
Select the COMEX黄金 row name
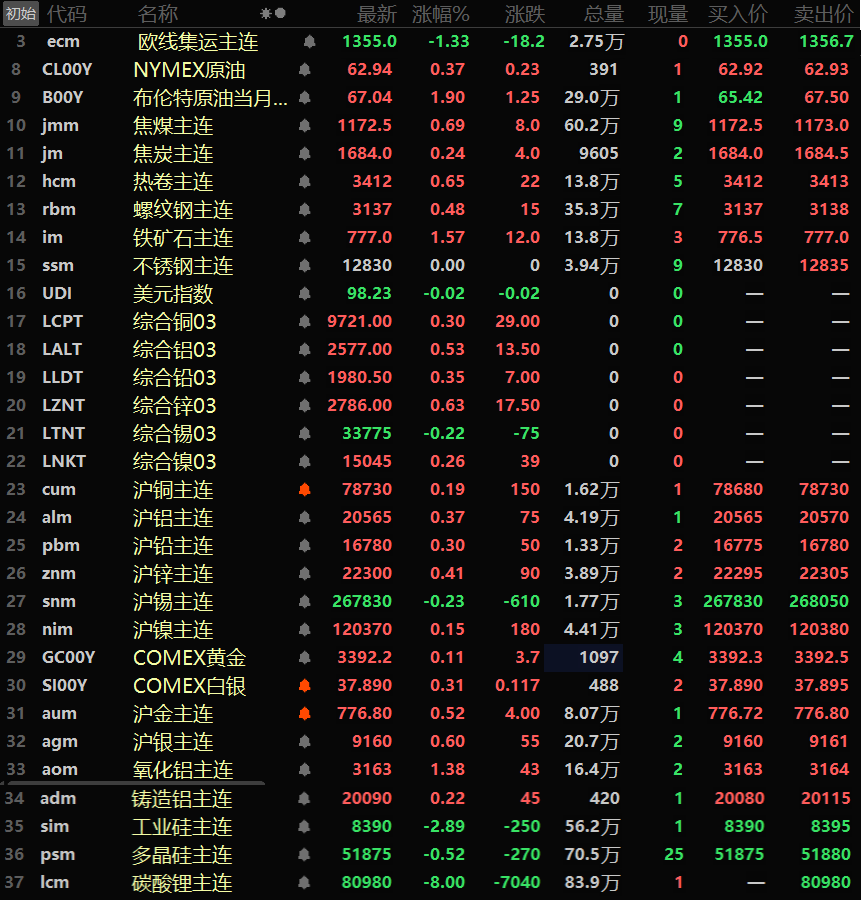coord(189,658)
